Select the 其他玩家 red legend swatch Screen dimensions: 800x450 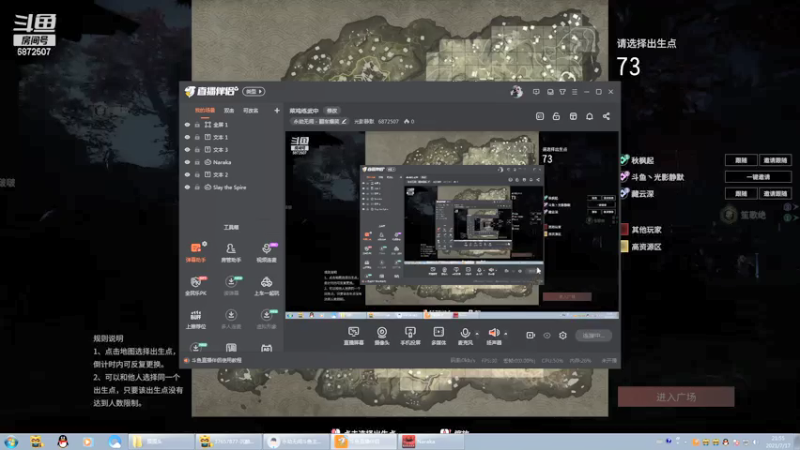[624, 230]
